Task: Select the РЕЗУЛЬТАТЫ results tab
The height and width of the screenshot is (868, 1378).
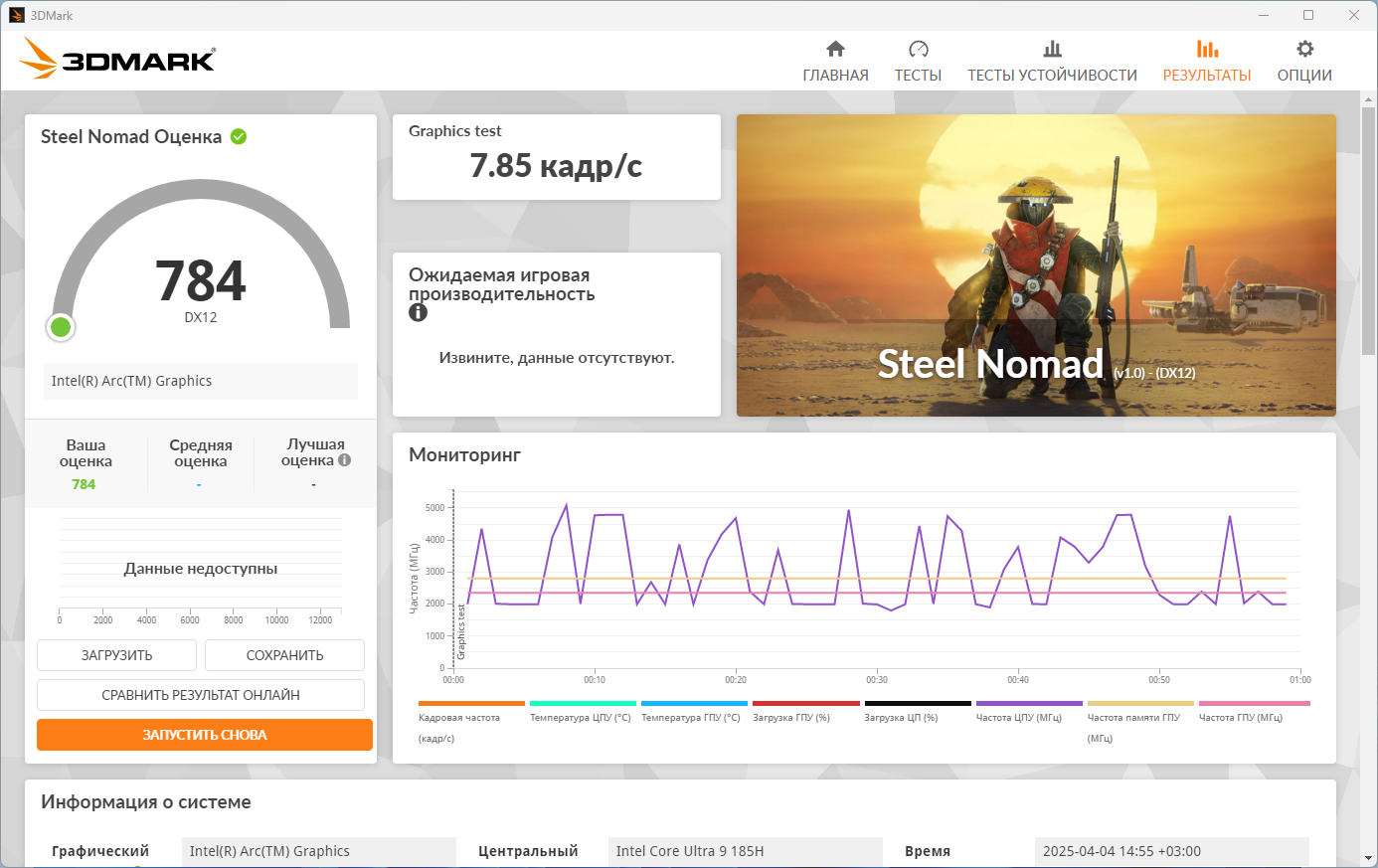Action: 1207,62
